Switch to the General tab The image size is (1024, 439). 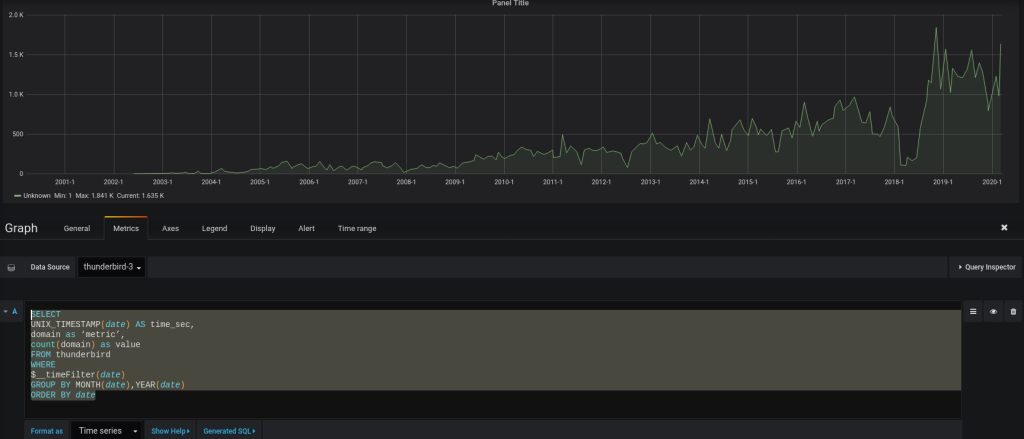pyautogui.click(x=77, y=229)
